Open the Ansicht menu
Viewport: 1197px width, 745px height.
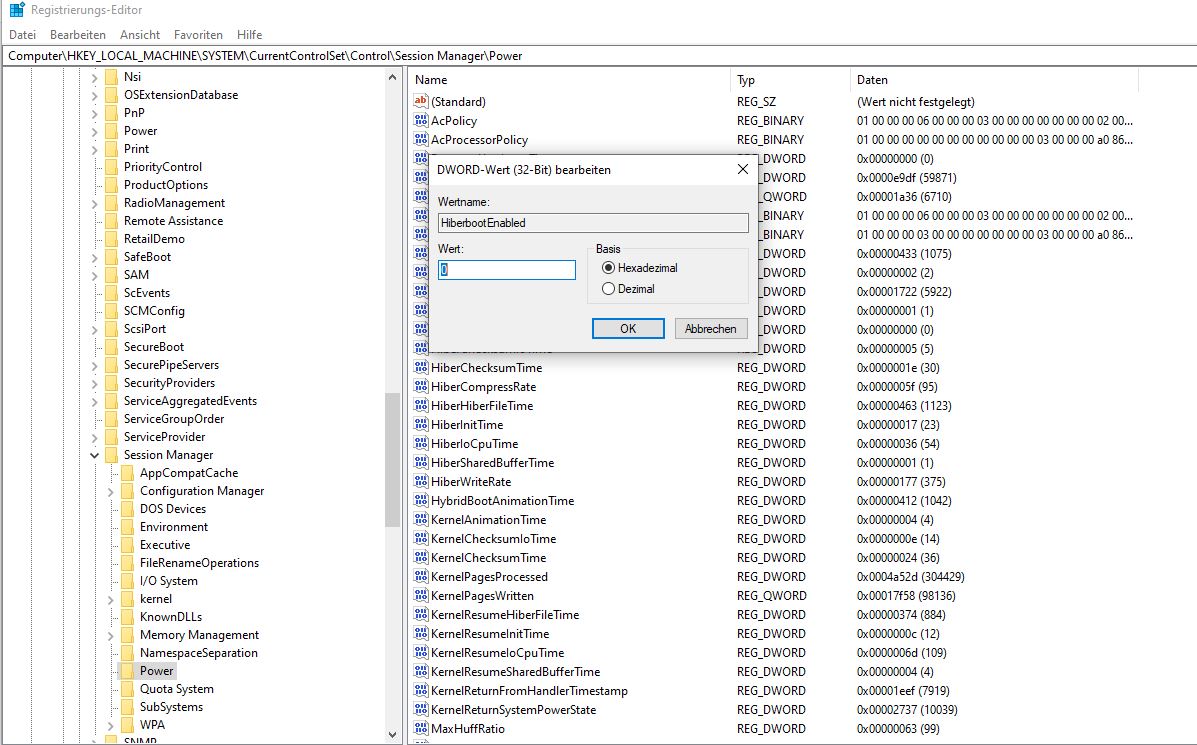pos(140,34)
